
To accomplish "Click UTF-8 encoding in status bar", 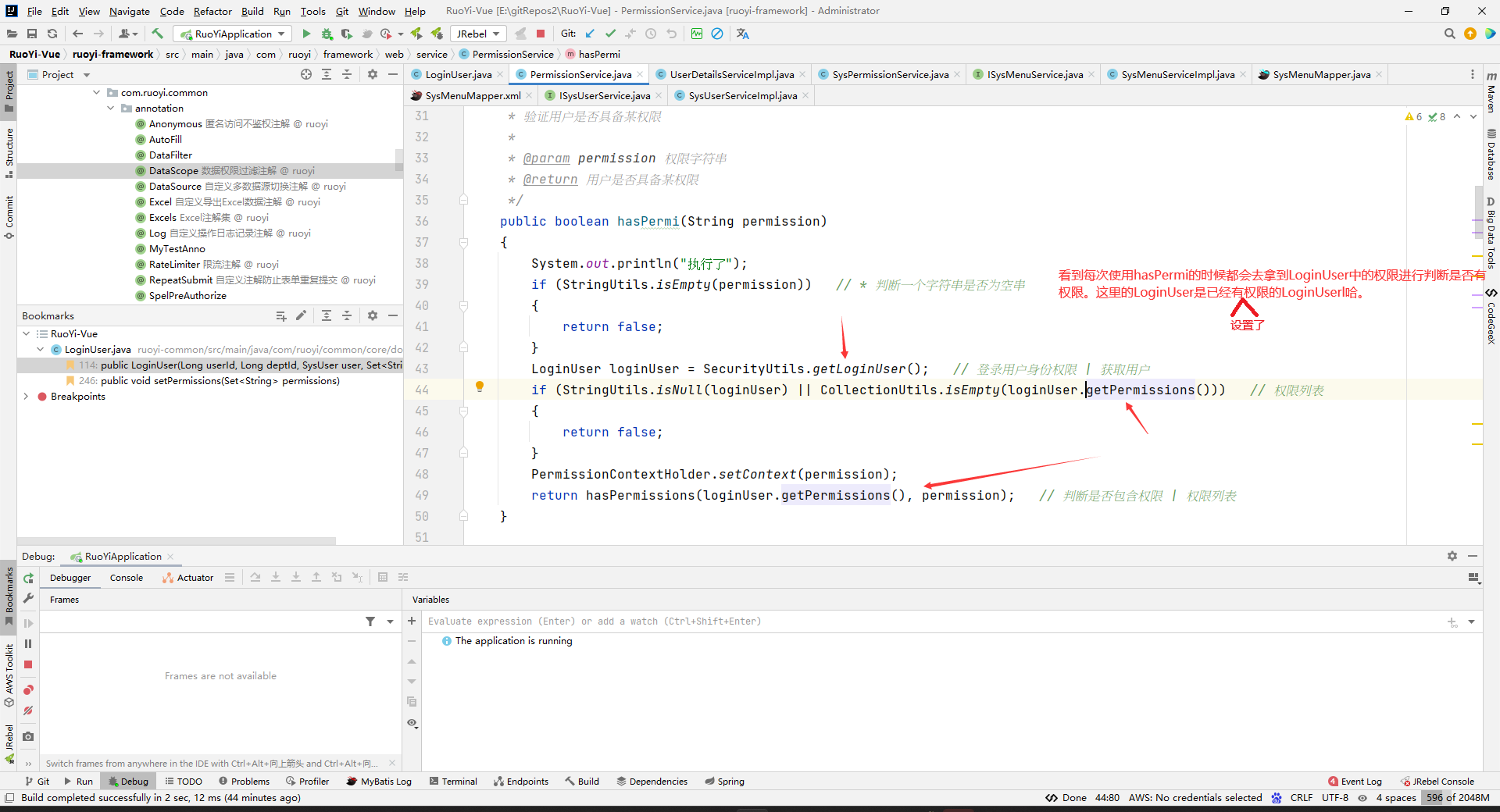I will (1334, 797).
